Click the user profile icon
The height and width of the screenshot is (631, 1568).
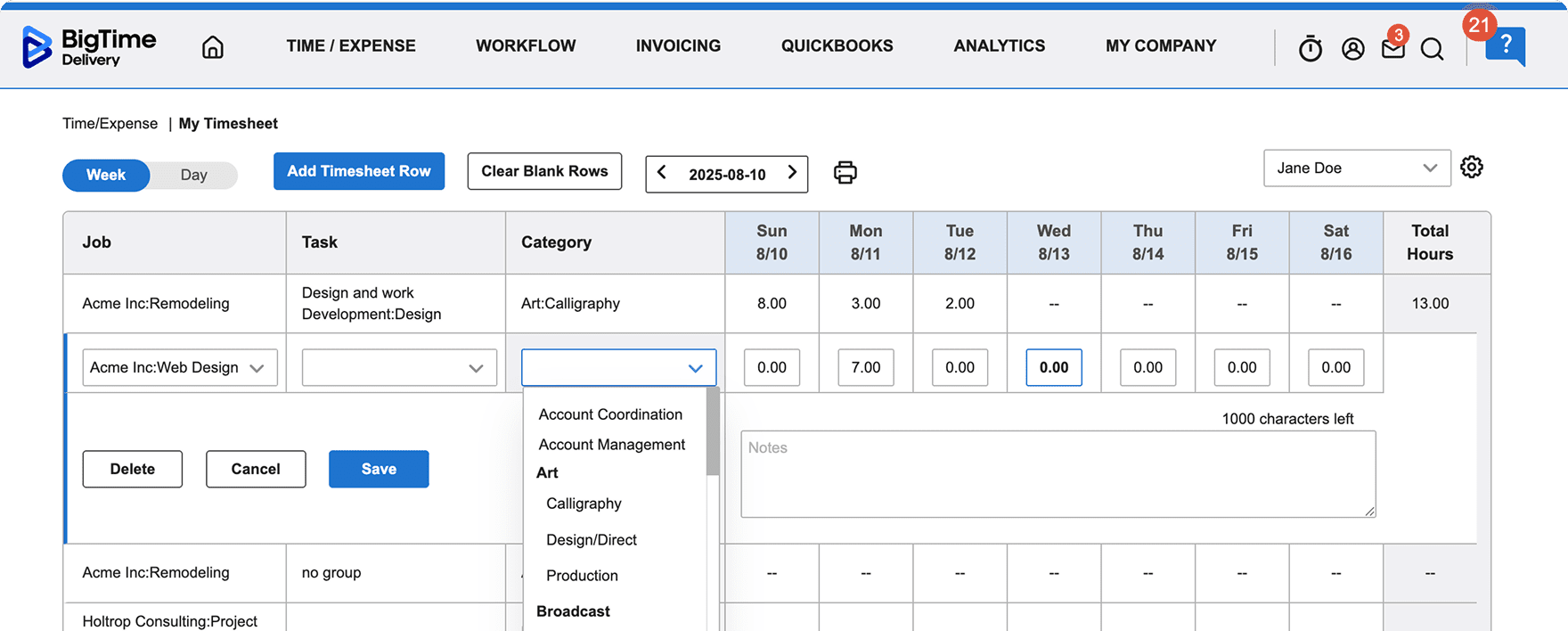pyautogui.click(x=1352, y=49)
